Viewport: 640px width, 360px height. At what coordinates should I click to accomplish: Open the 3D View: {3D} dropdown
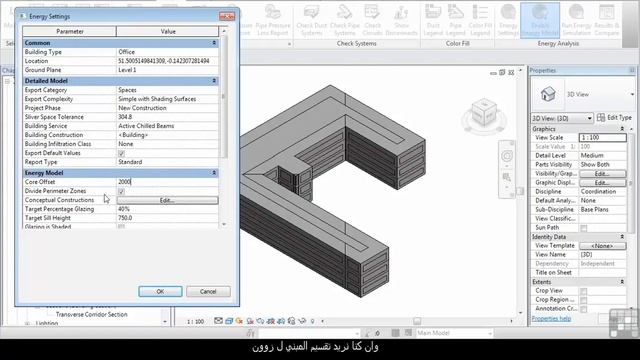pyautogui.click(x=562, y=118)
